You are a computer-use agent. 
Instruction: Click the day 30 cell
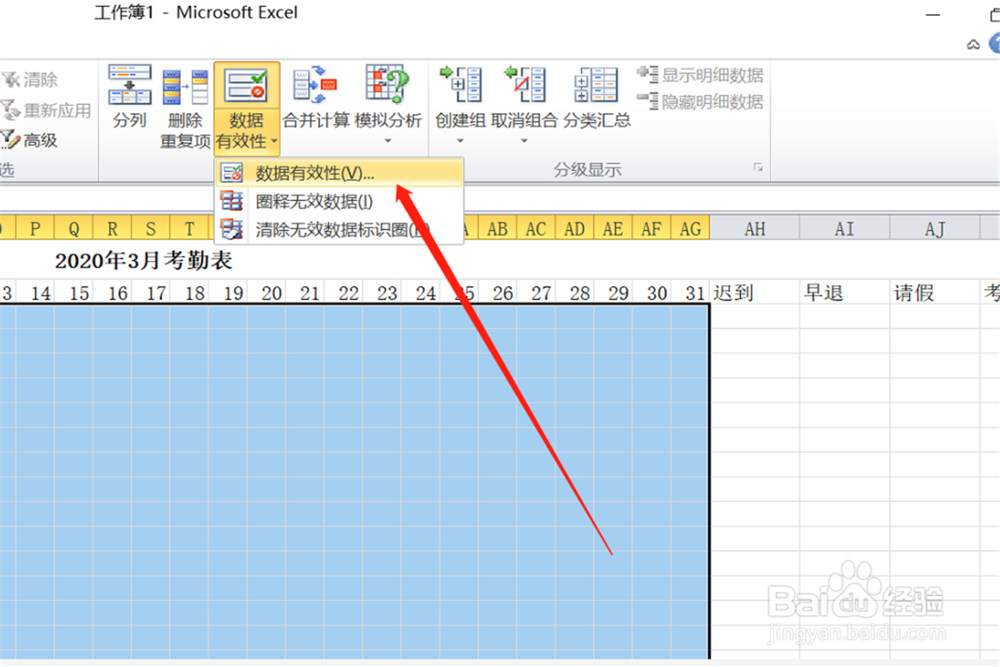[651, 293]
